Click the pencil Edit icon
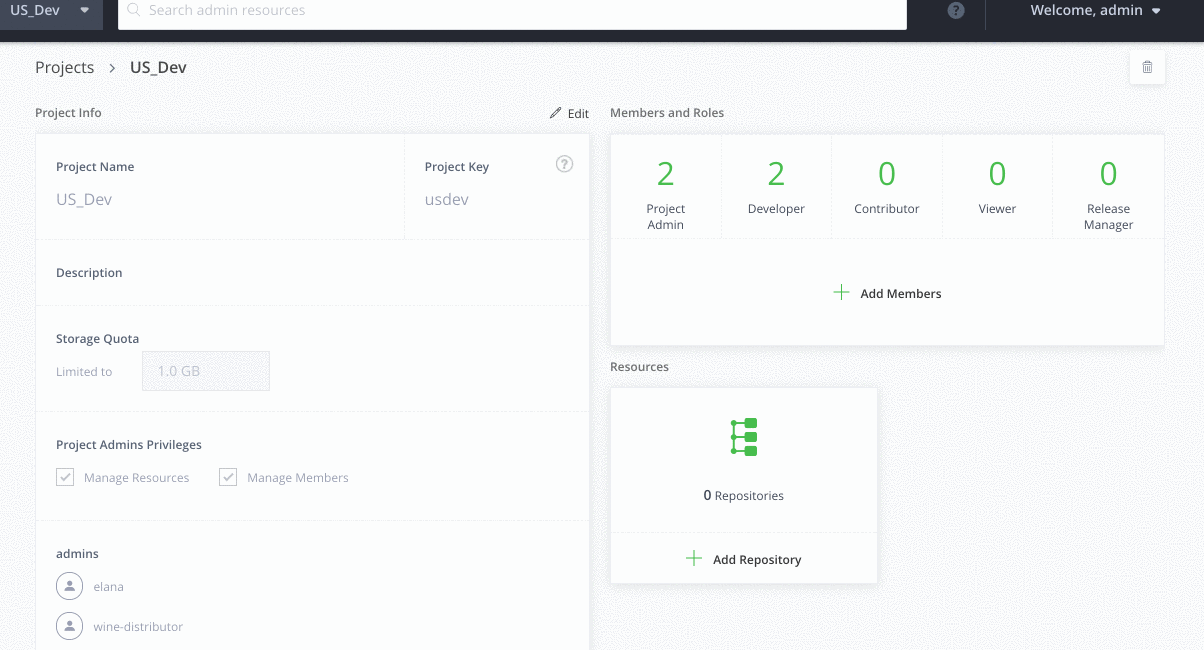The height and width of the screenshot is (650, 1204). 556,113
